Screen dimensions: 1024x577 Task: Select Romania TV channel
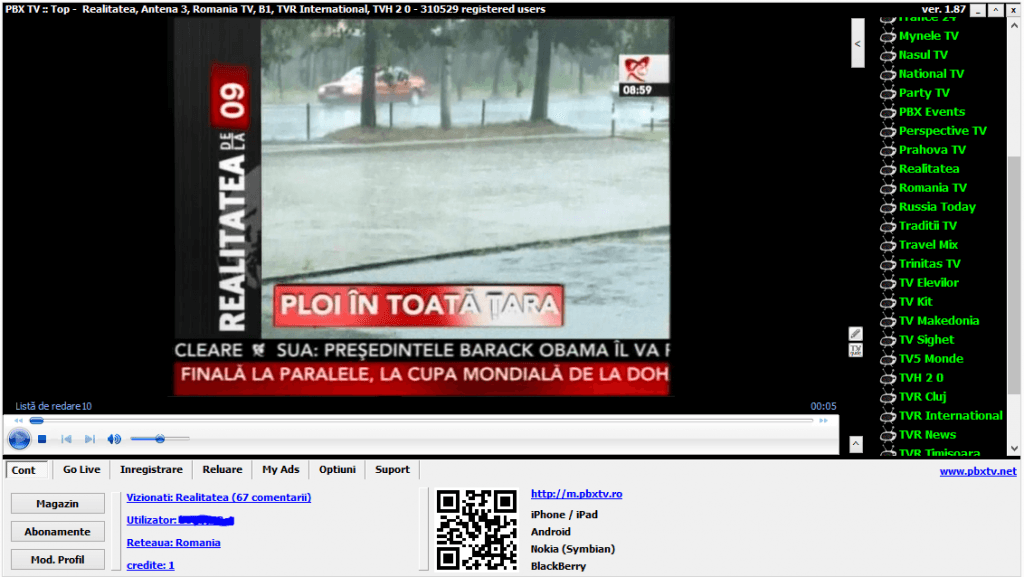[x=933, y=187]
